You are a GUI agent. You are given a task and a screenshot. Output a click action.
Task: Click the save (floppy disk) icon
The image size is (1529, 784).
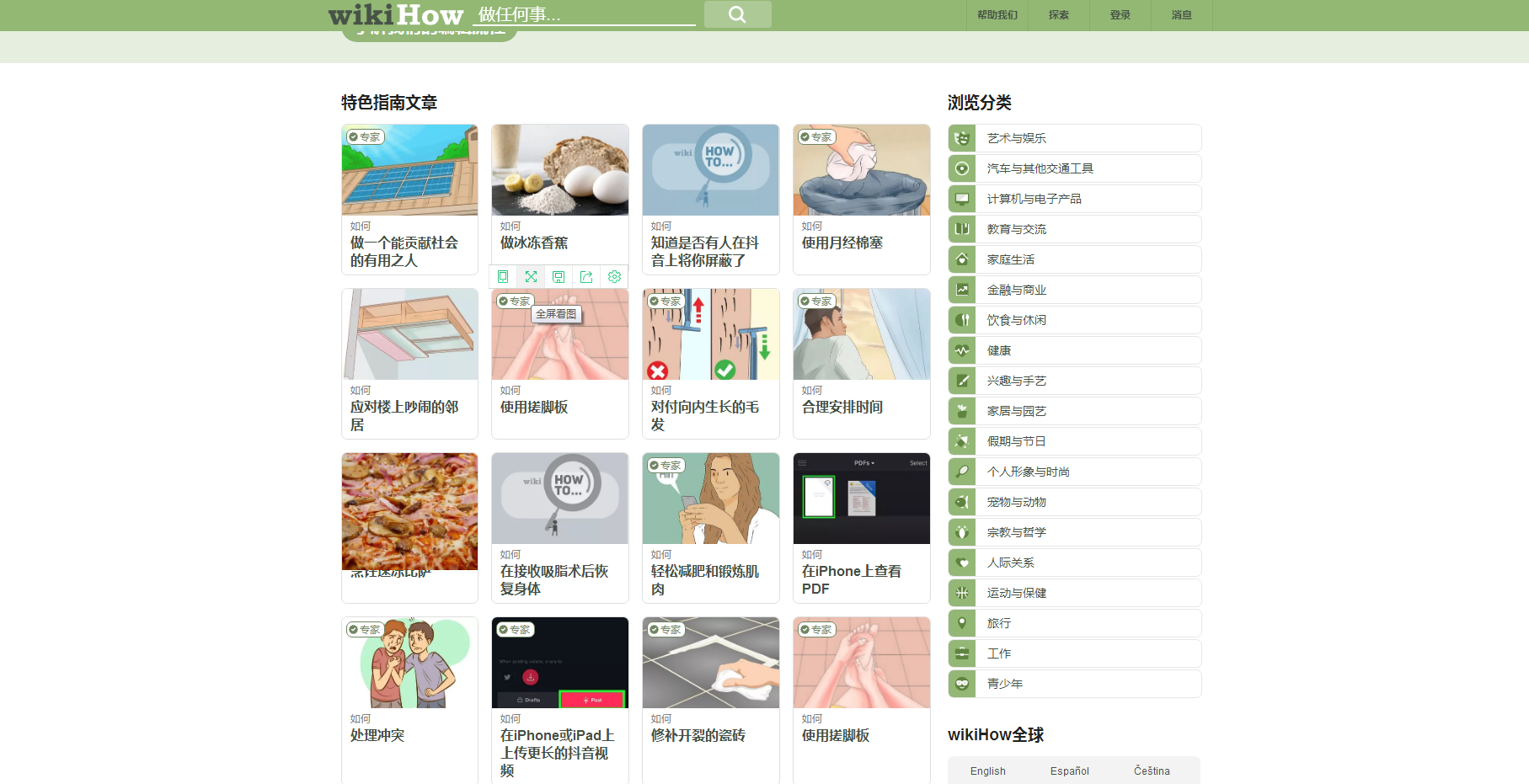pos(559,276)
